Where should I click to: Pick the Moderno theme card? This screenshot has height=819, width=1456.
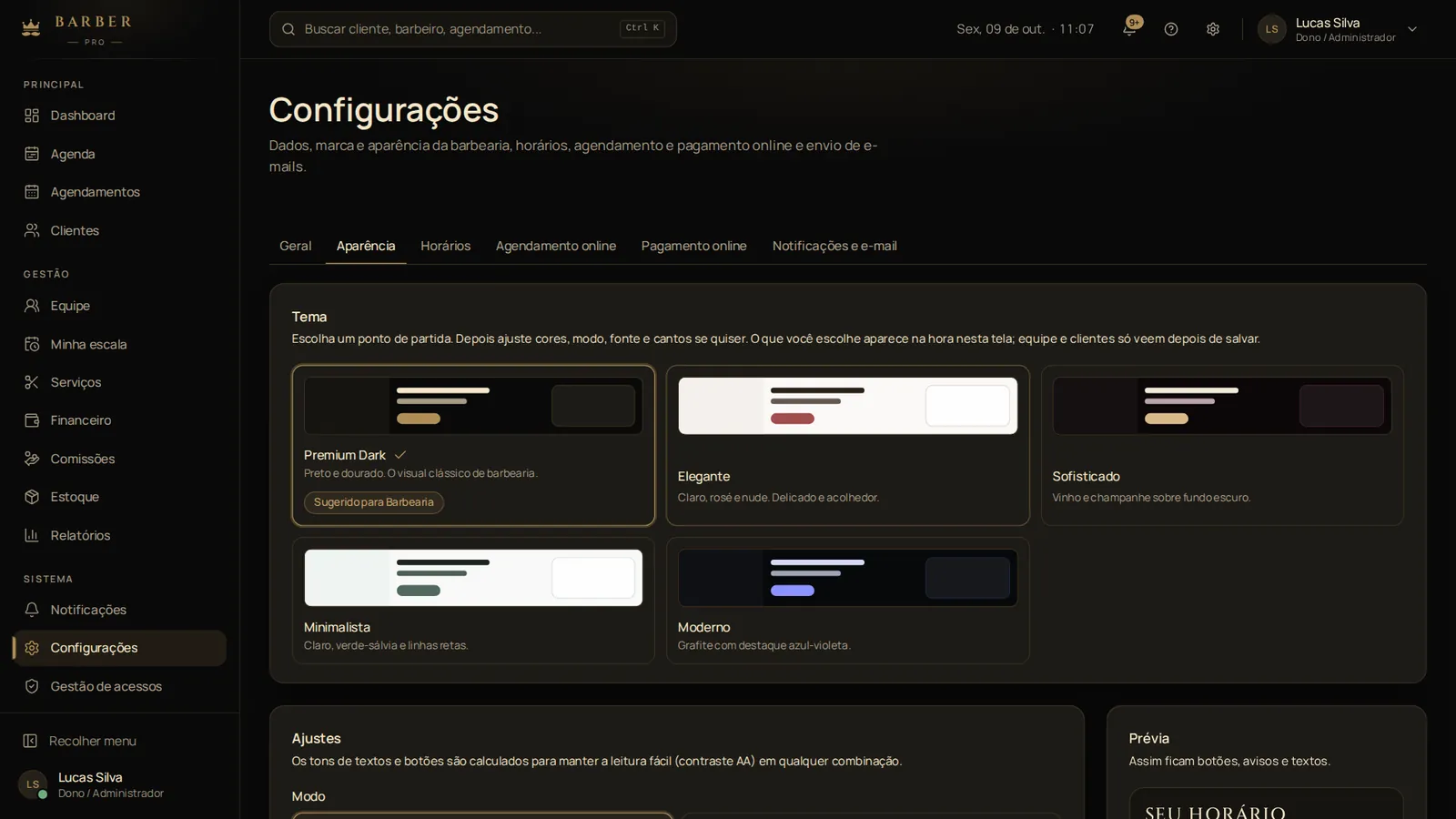click(847, 600)
